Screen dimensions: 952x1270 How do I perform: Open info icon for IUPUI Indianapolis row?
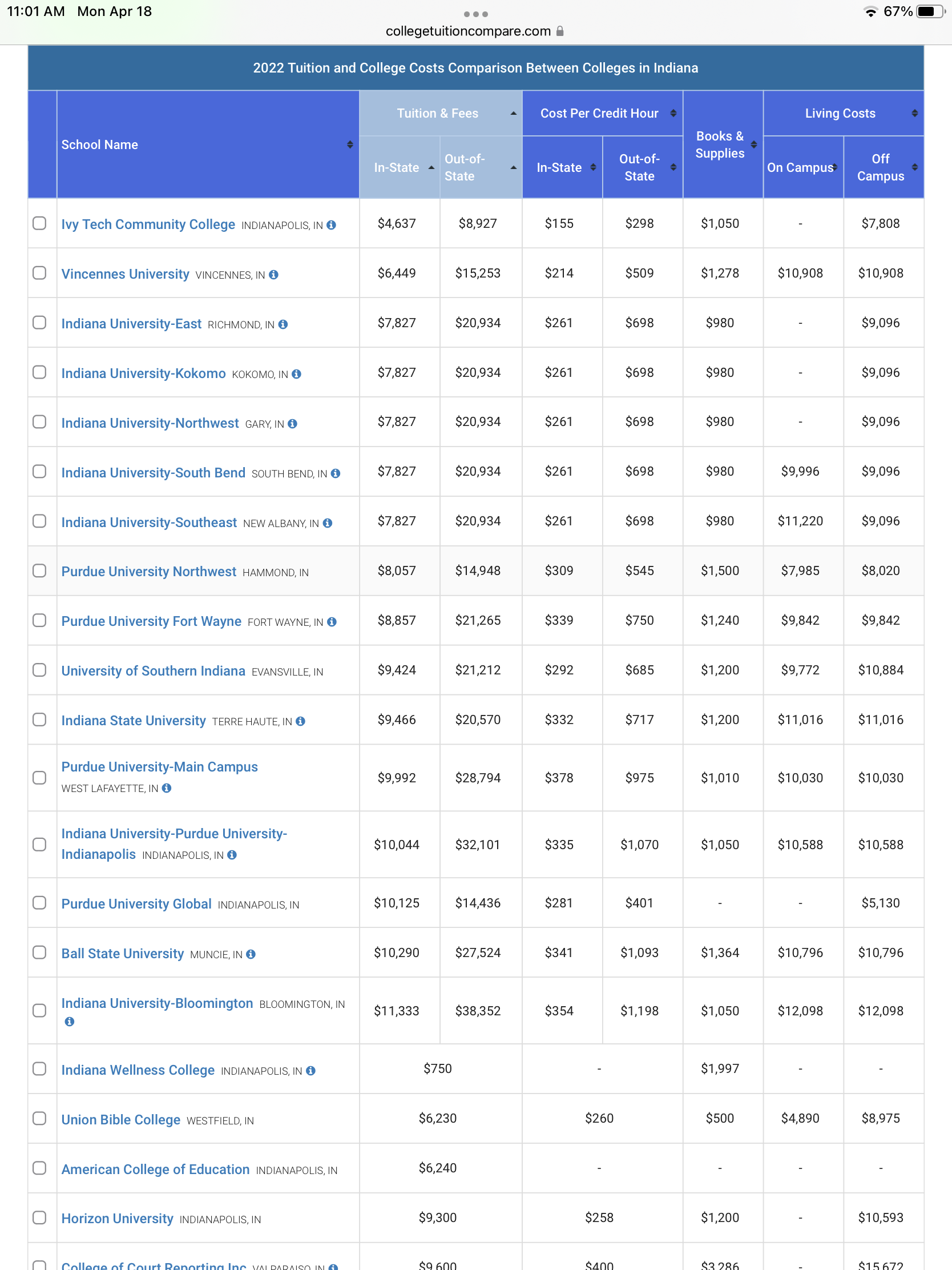point(232,855)
